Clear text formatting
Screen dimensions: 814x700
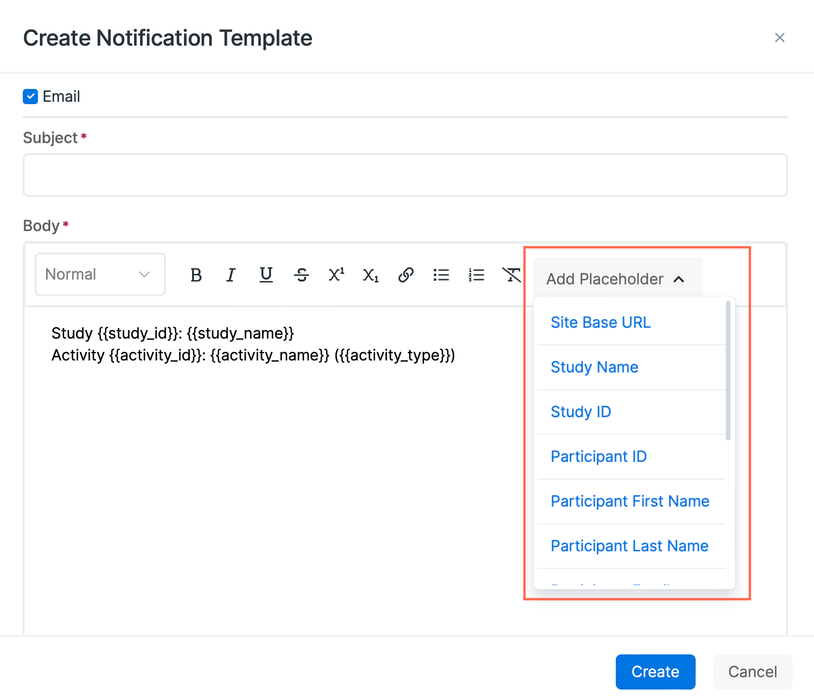(511, 274)
